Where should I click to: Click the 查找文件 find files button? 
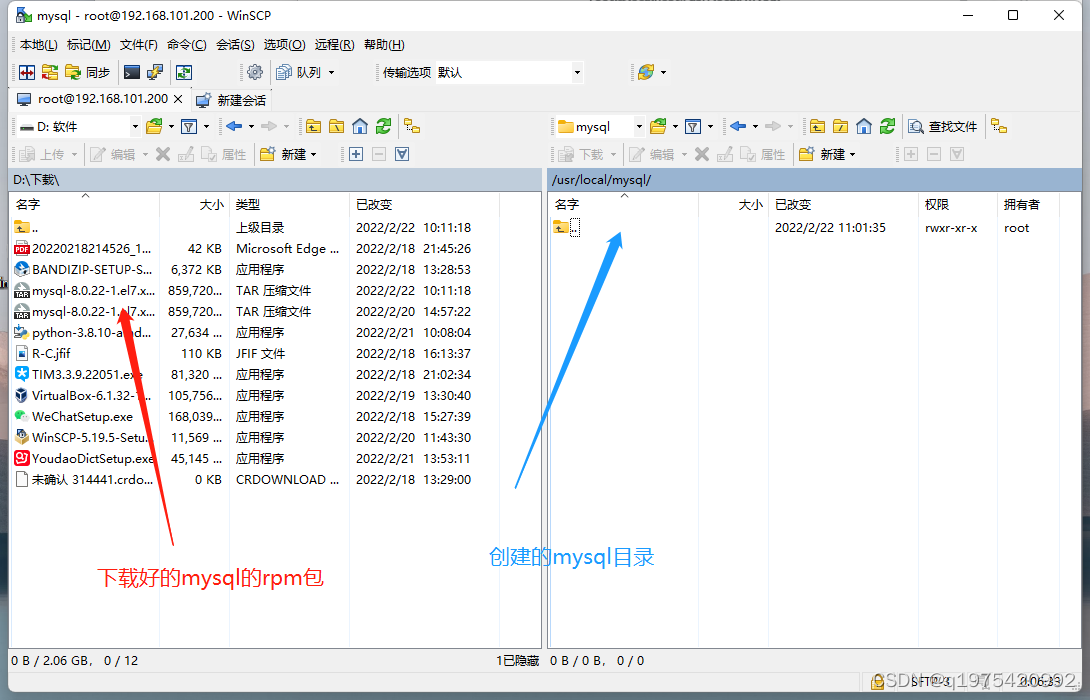[943, 127]
